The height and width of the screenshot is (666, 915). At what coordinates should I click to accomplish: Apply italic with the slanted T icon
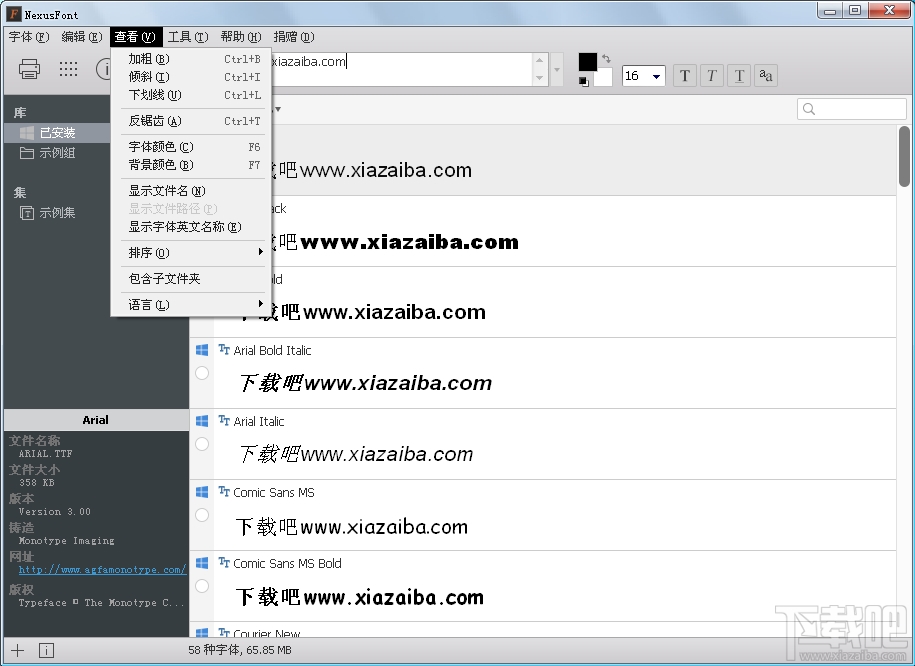click(711, 75)
